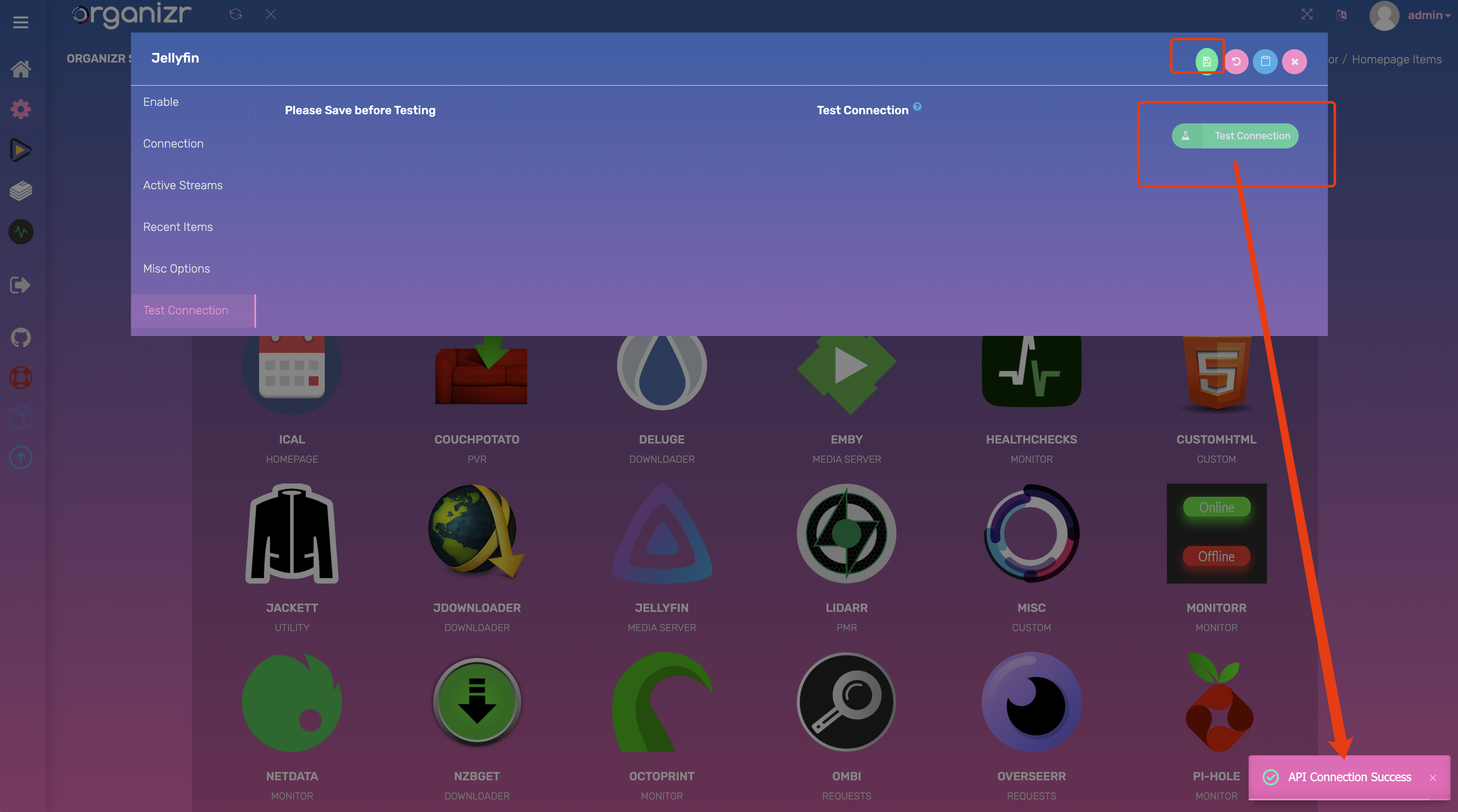The image size is (1458, 812).
Task: Click the Test Connection help question mark
Action: (917, 106)
